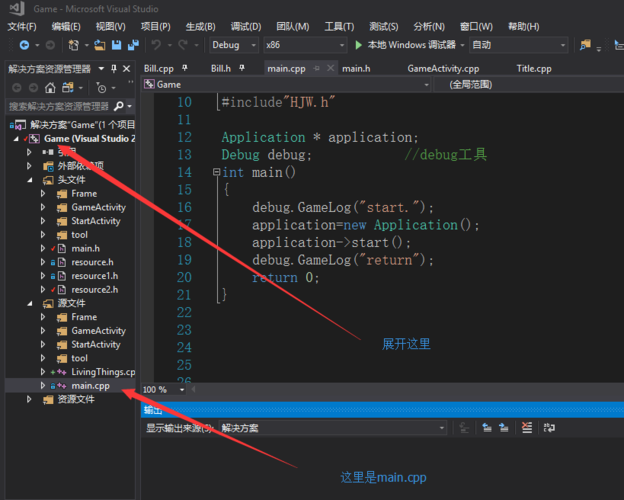The height and width of the screenshot is (500, 624).
Task: Click the new project toolbar icon
Action: (x=73, y=45)
